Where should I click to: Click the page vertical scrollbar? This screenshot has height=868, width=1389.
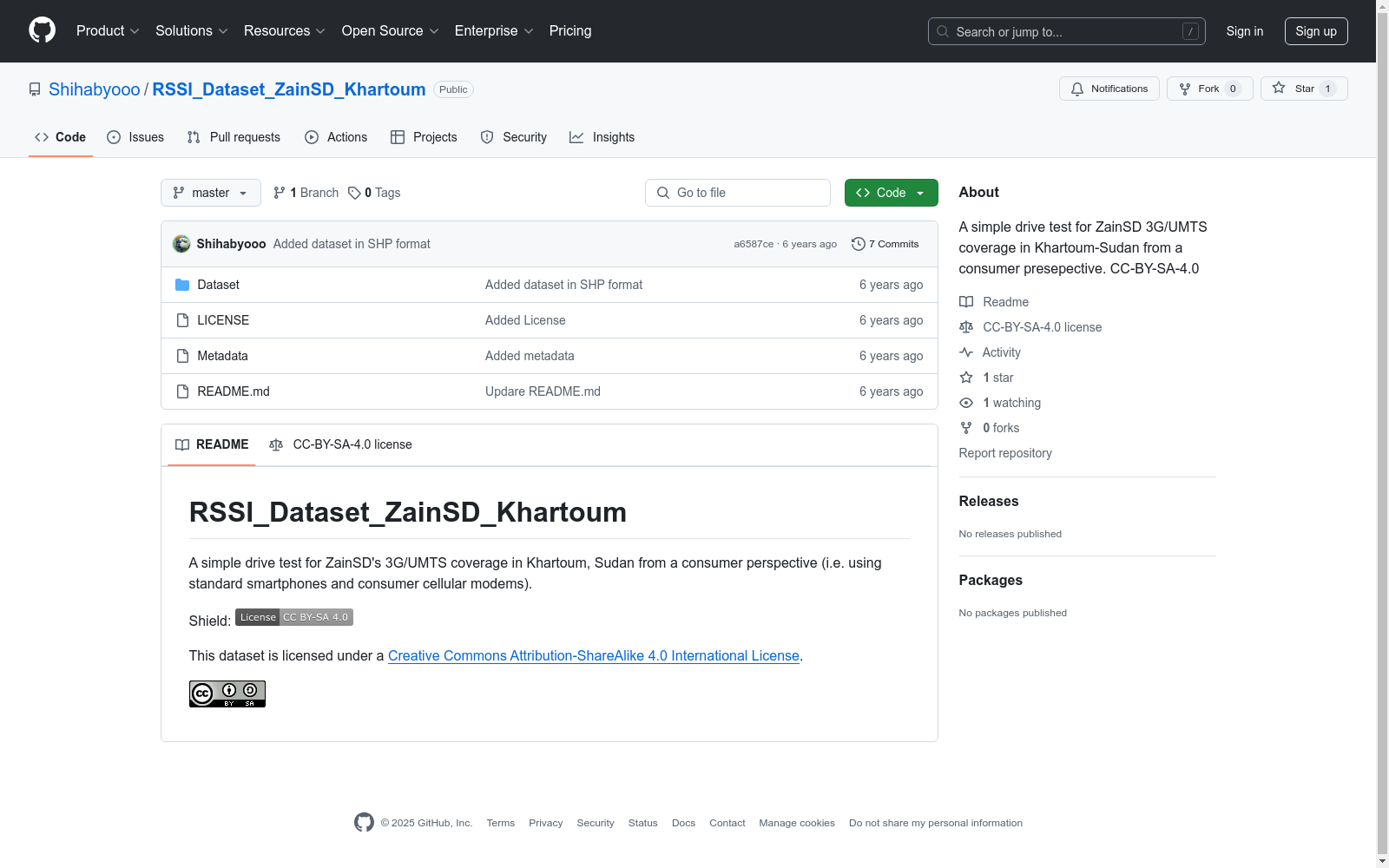click(1382, 434)
